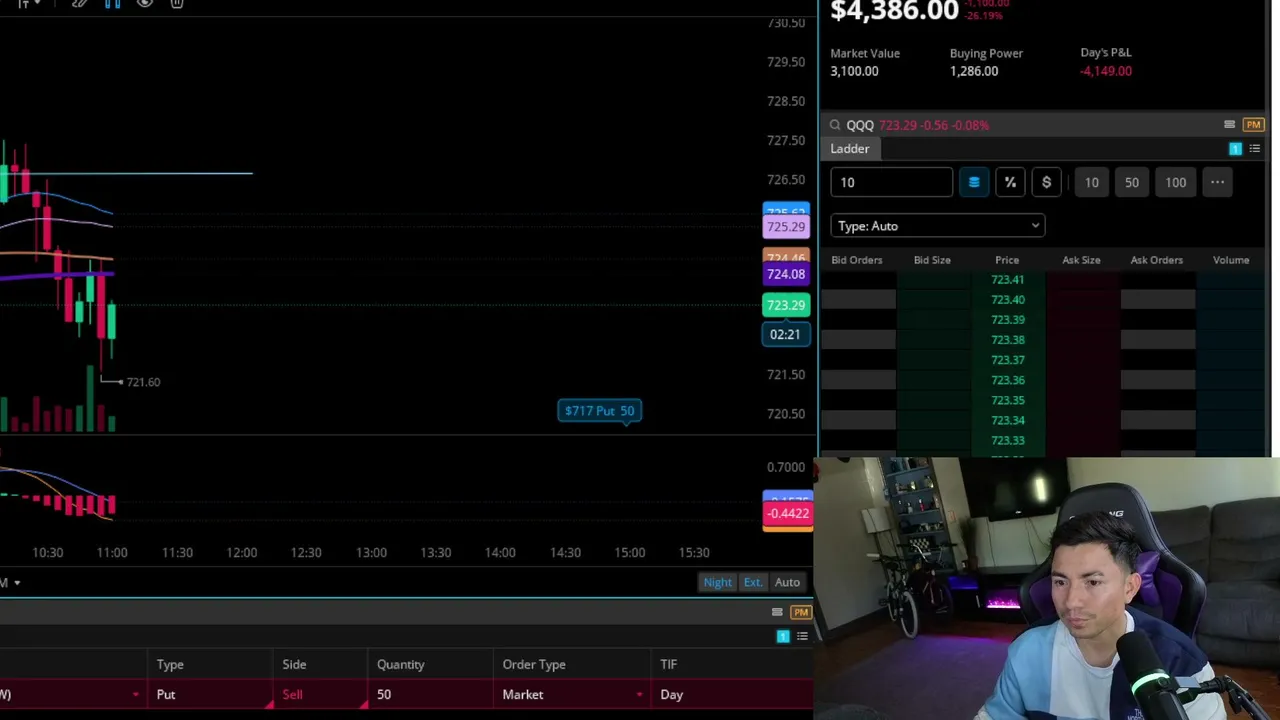The height and width of the screenshot is (720, 1280).
Task: Click the $717 Put 50 order marker
Action: (x=599, y=411)
